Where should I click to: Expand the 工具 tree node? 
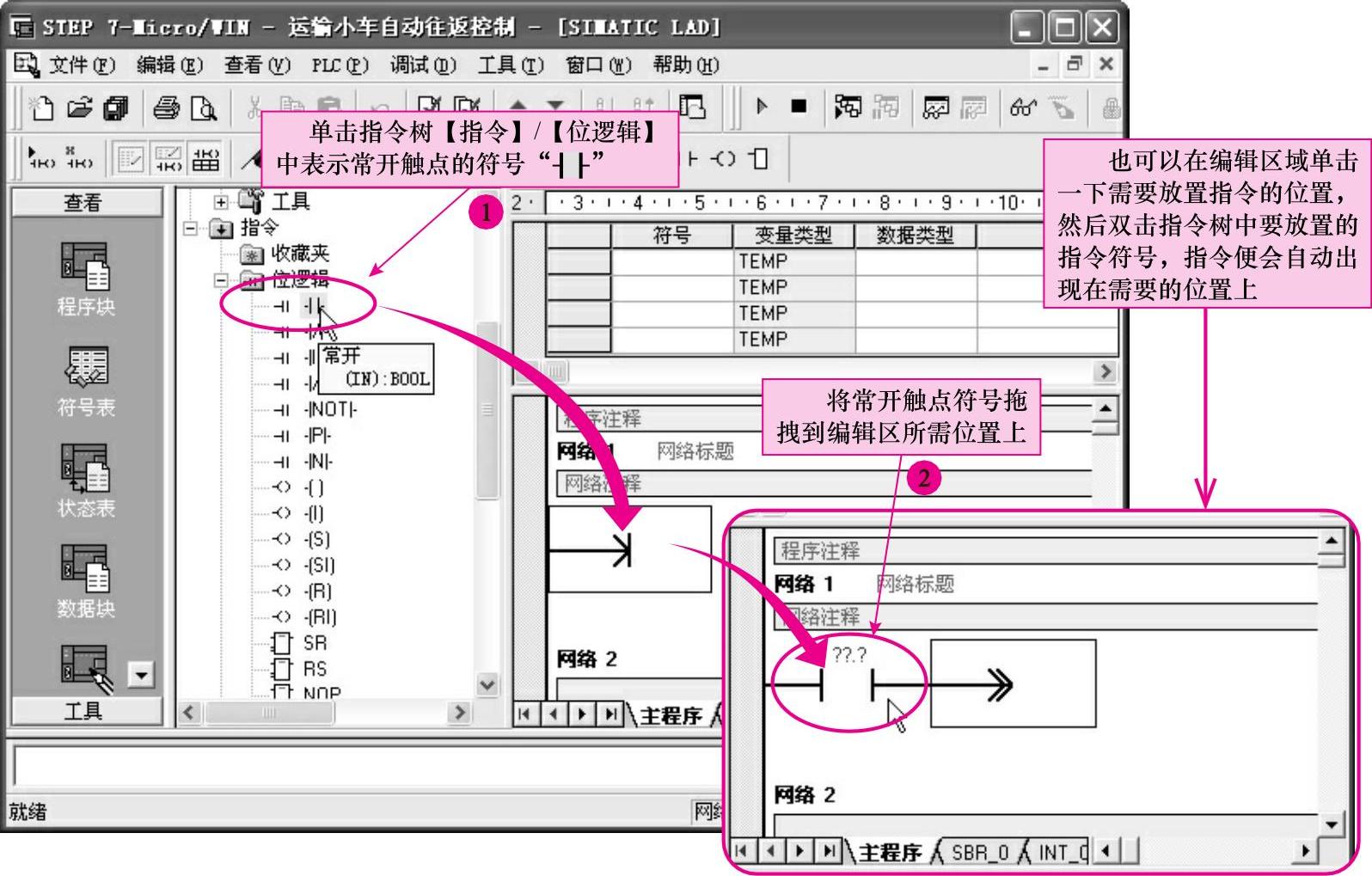click(221, 202)
